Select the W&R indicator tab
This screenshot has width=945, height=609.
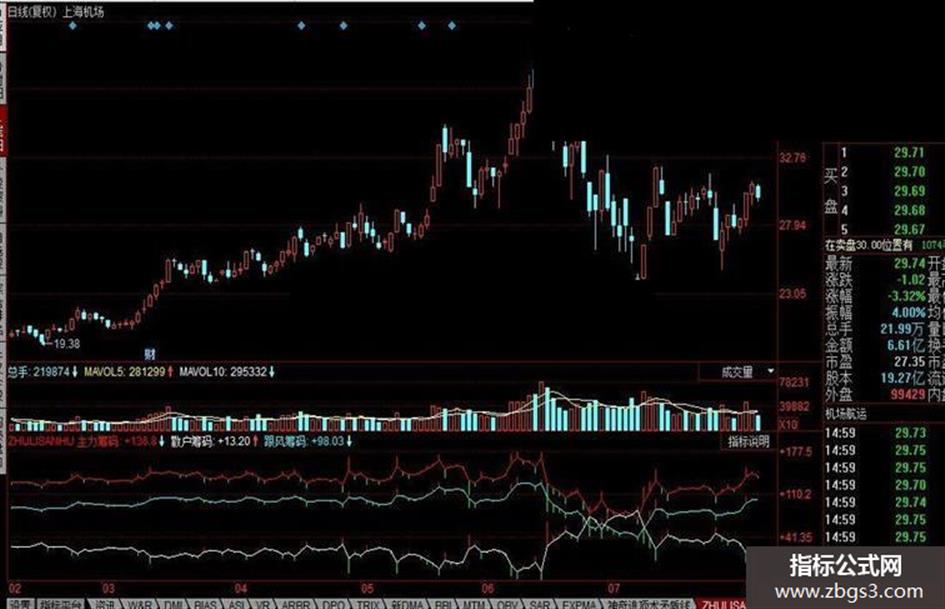coord(140,604)
